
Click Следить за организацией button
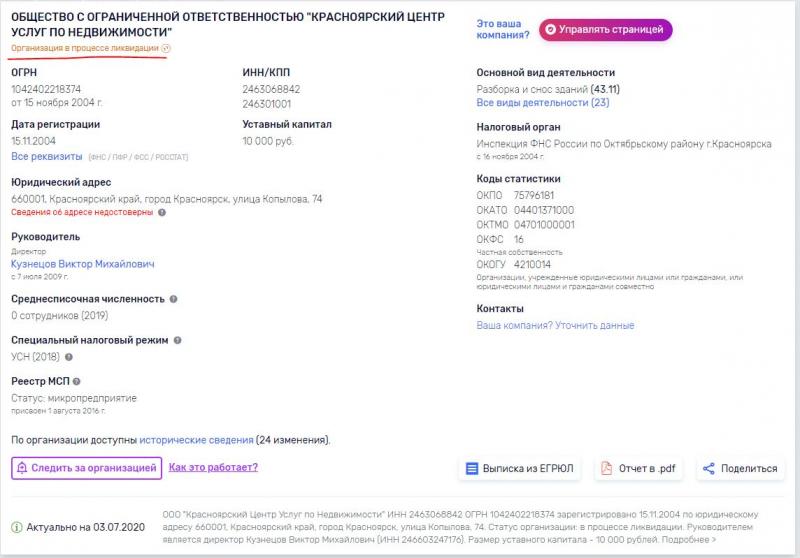tap(87, 468)
